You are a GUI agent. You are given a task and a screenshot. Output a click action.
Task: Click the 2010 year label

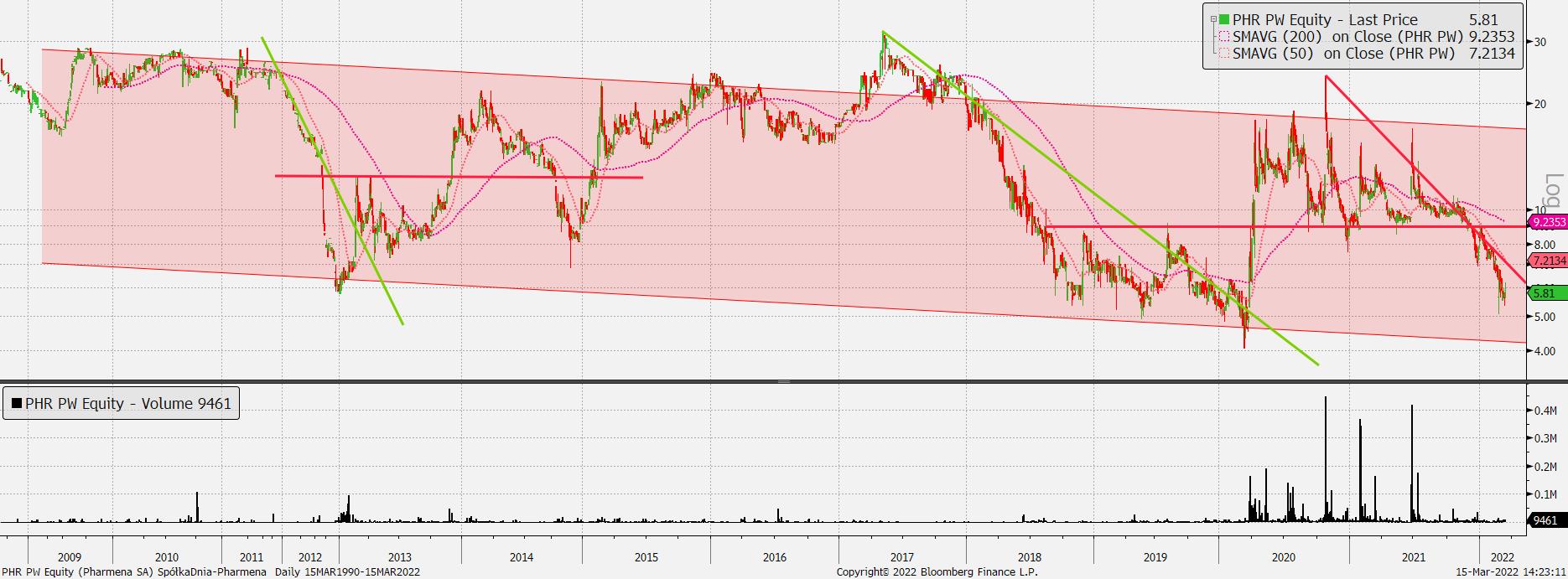[166, 557]
